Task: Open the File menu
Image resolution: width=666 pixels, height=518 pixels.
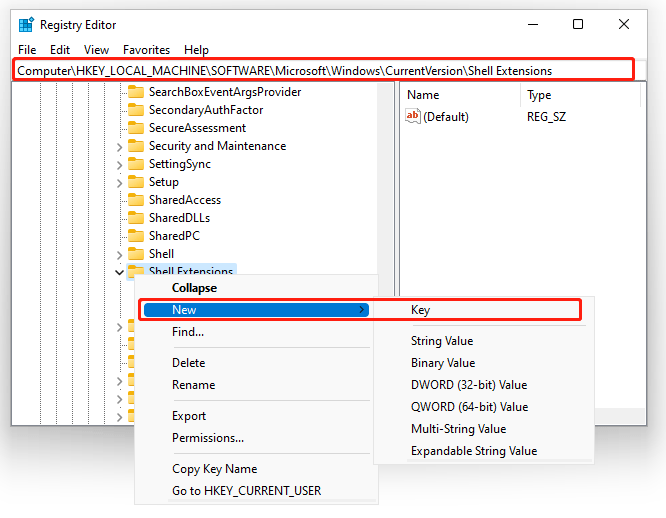Action: coord(27,50)
